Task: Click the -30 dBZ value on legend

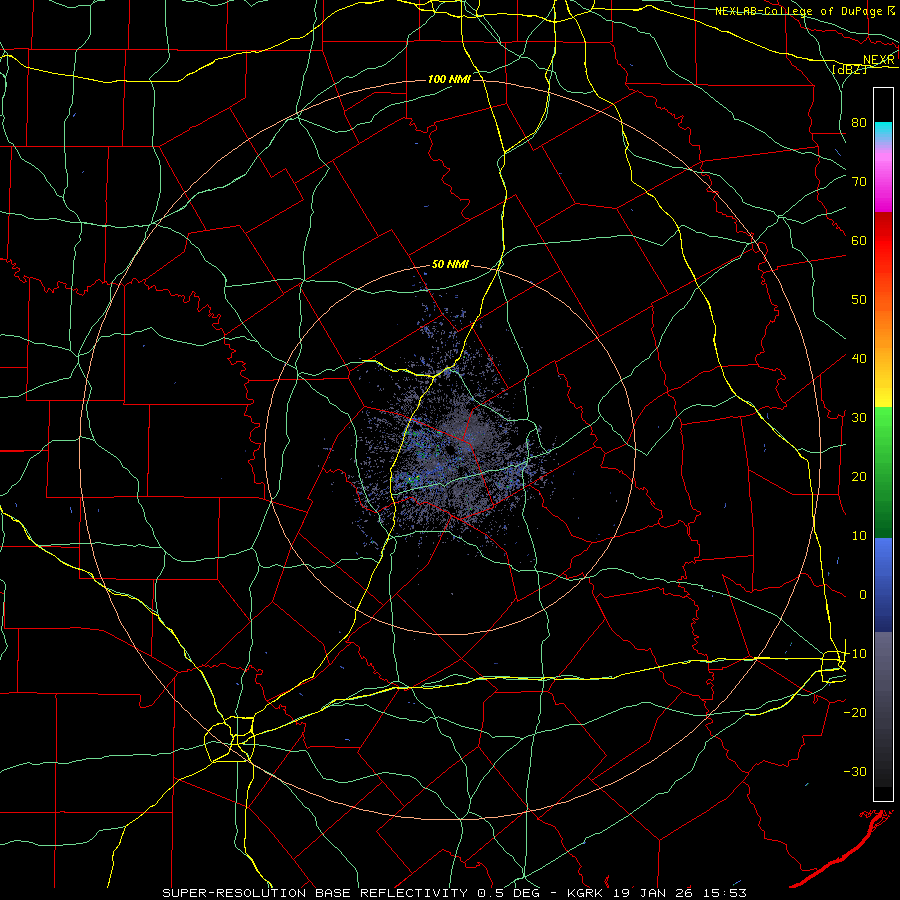Action: pos(856,771)
